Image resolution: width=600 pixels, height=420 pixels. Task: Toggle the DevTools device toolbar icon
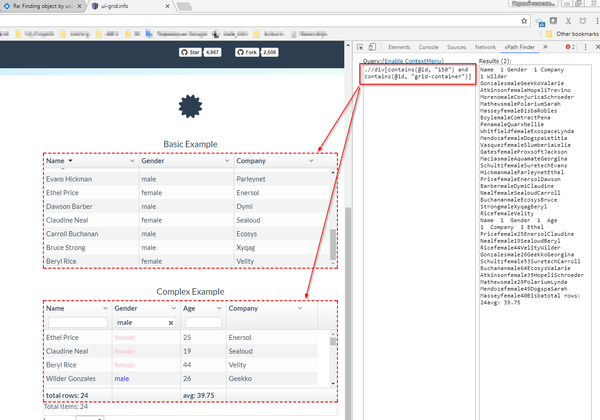pos(372,47)
